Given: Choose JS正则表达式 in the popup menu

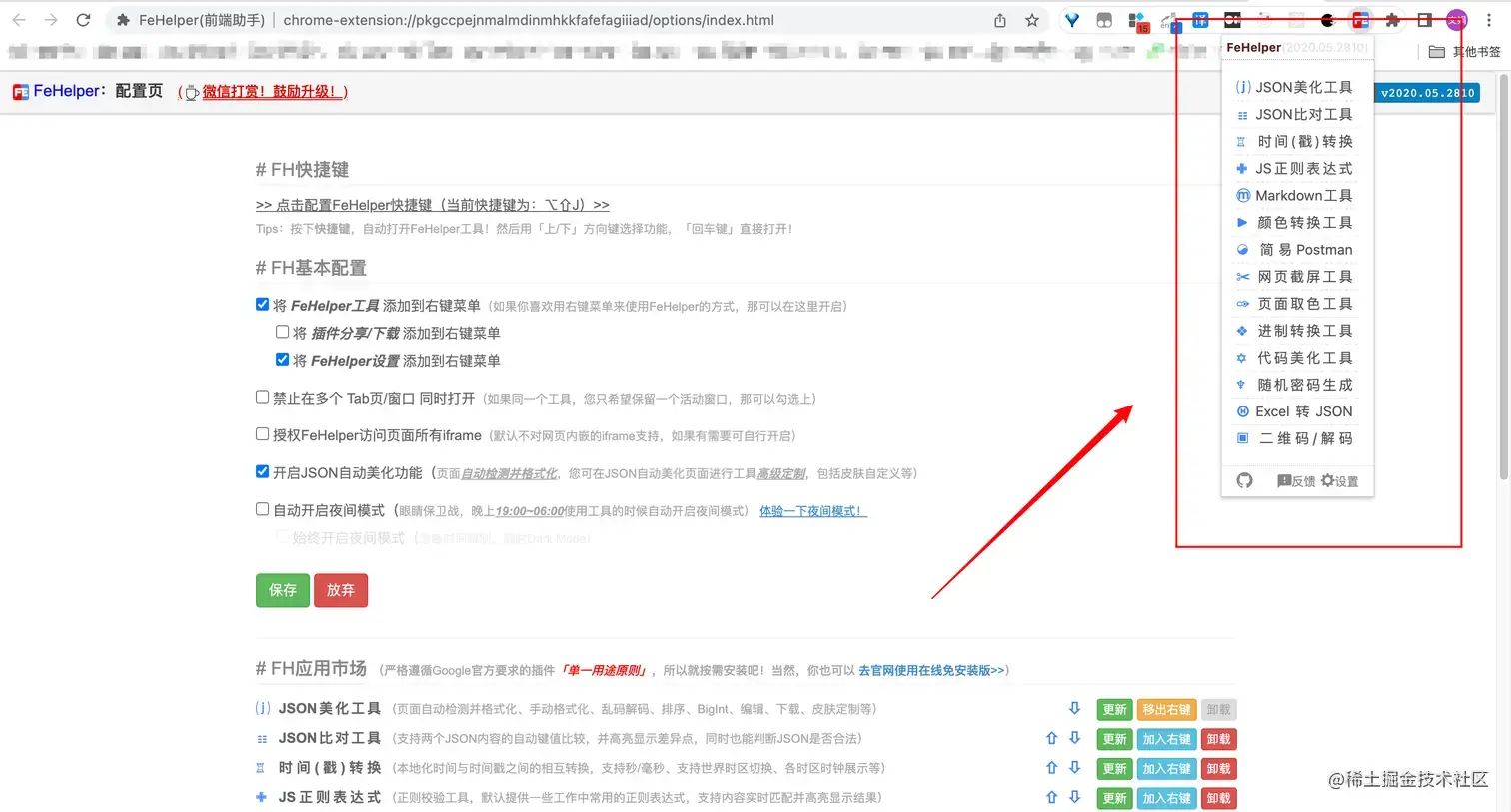Looking at the screenshot, I should (1295, 168).
